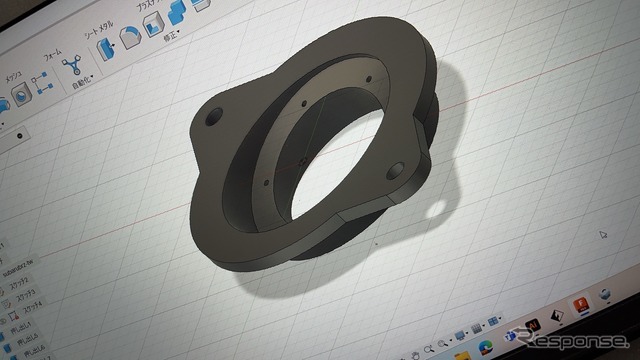Select the Combine tool icon
This screenshot has width=640, height=360.
177,12
